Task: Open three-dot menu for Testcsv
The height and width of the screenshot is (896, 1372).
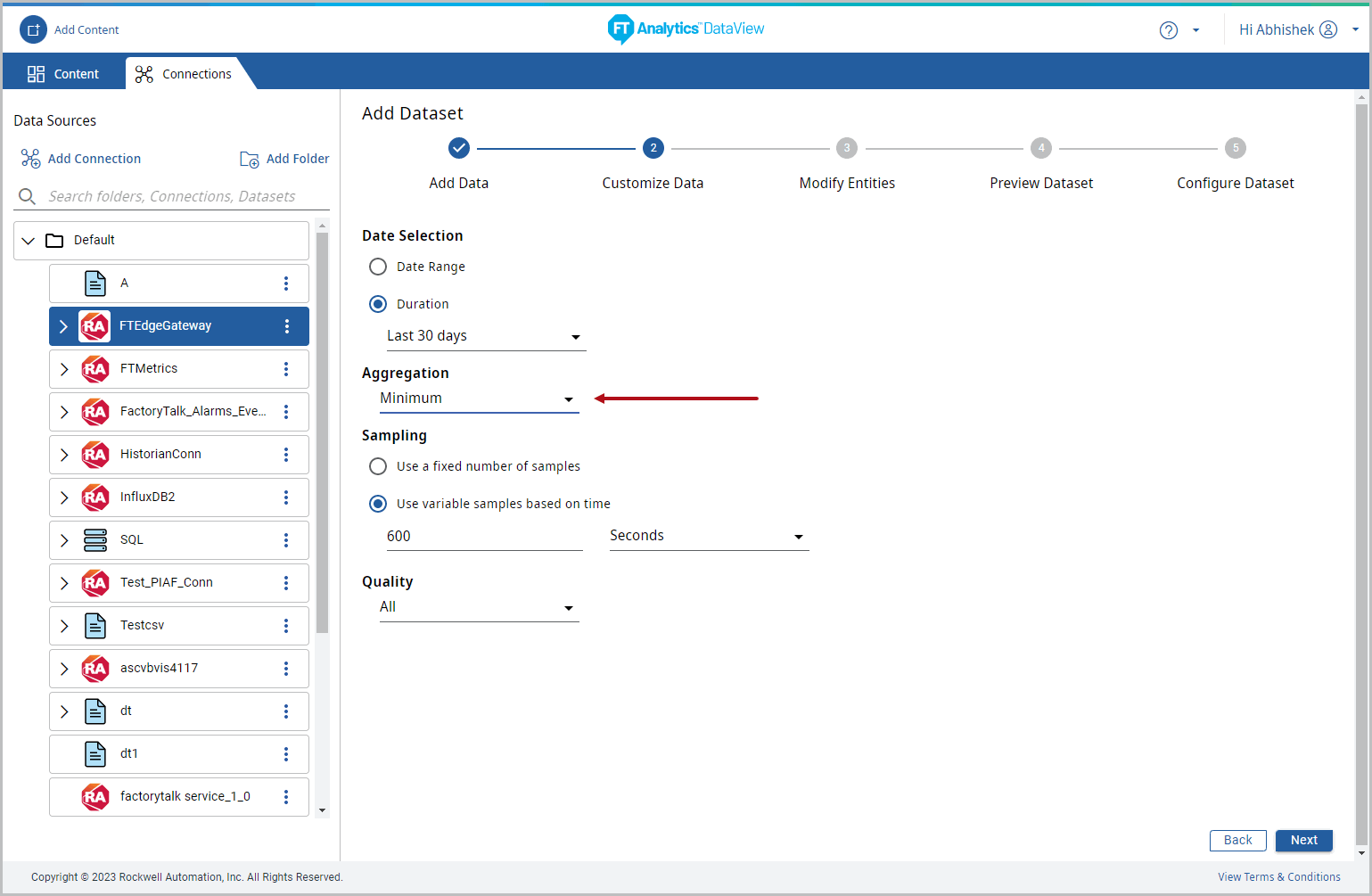Action: [x=286, y=626]
